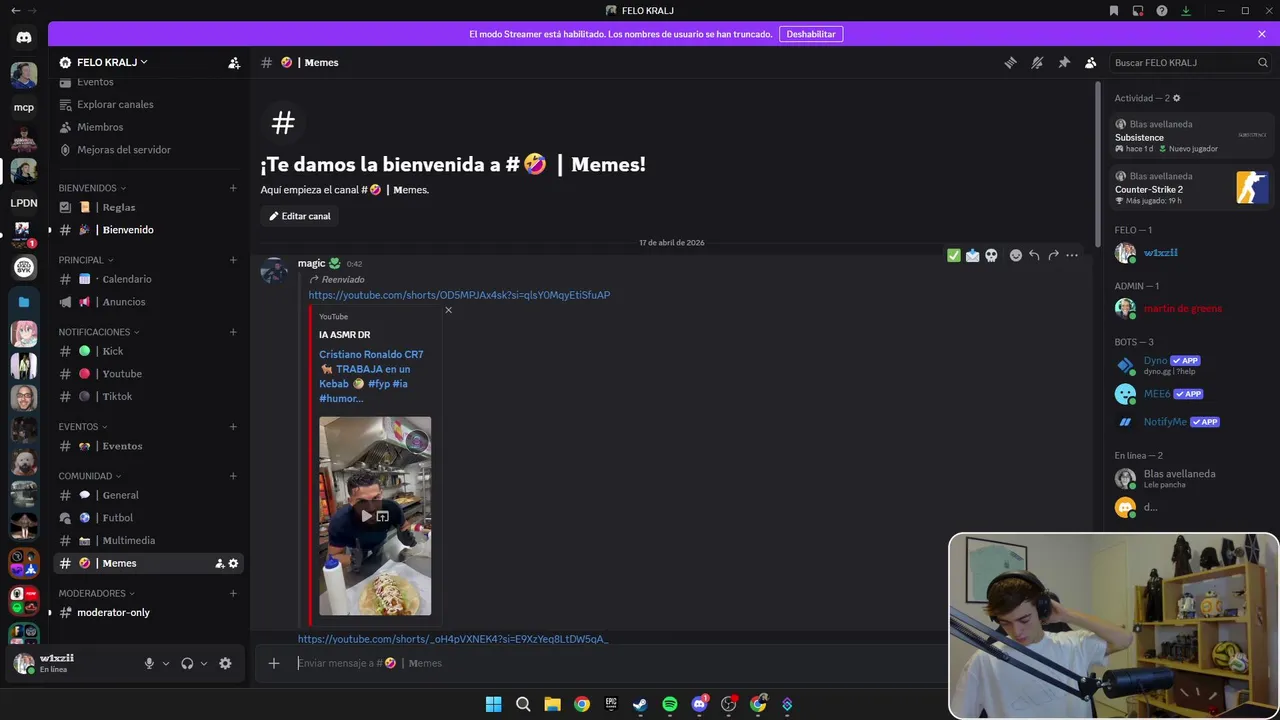Mute microphone in user panel
This screenshot has width=1280, height=720.
149,663
